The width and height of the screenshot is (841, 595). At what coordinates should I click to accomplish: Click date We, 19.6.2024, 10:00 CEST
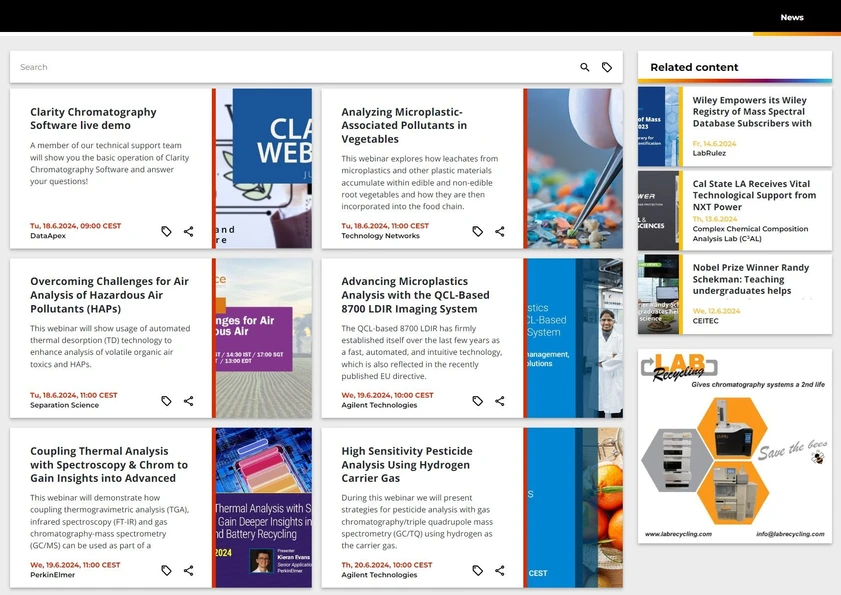[x=387, y=395]
